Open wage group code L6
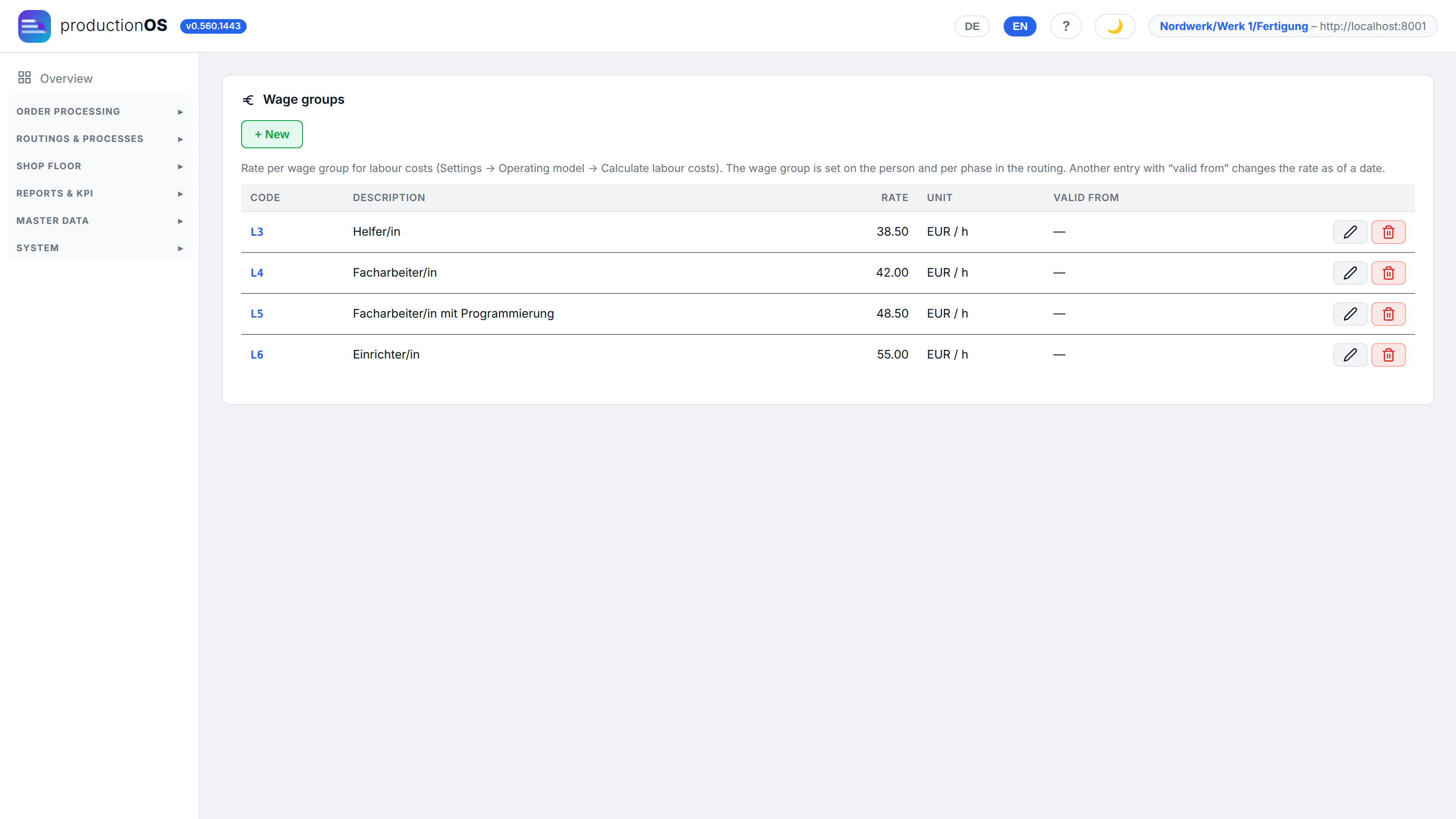Viewport: 1456px width, 819px height. click(x=257, y=354)
